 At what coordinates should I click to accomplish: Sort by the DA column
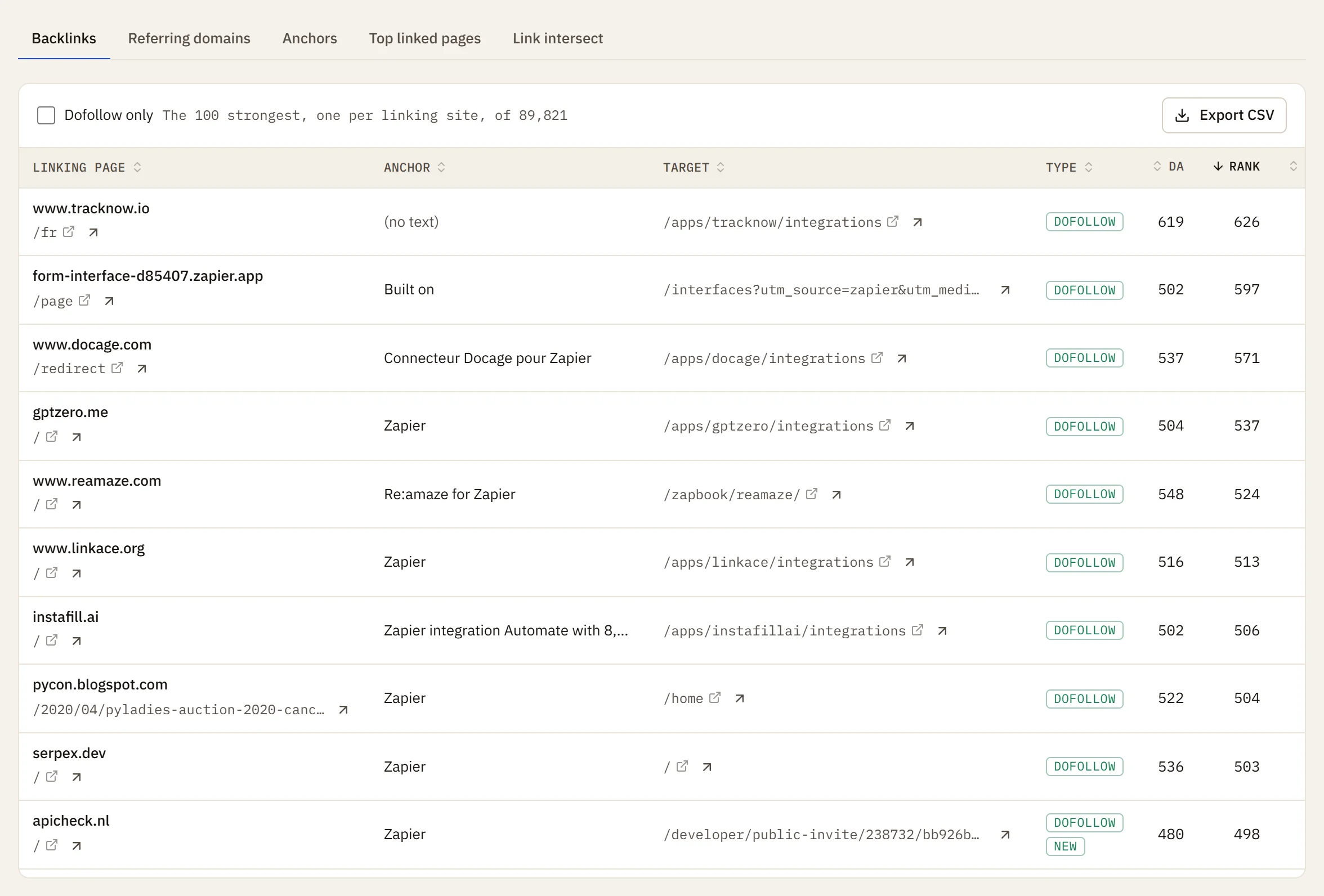pos(1169,167)
